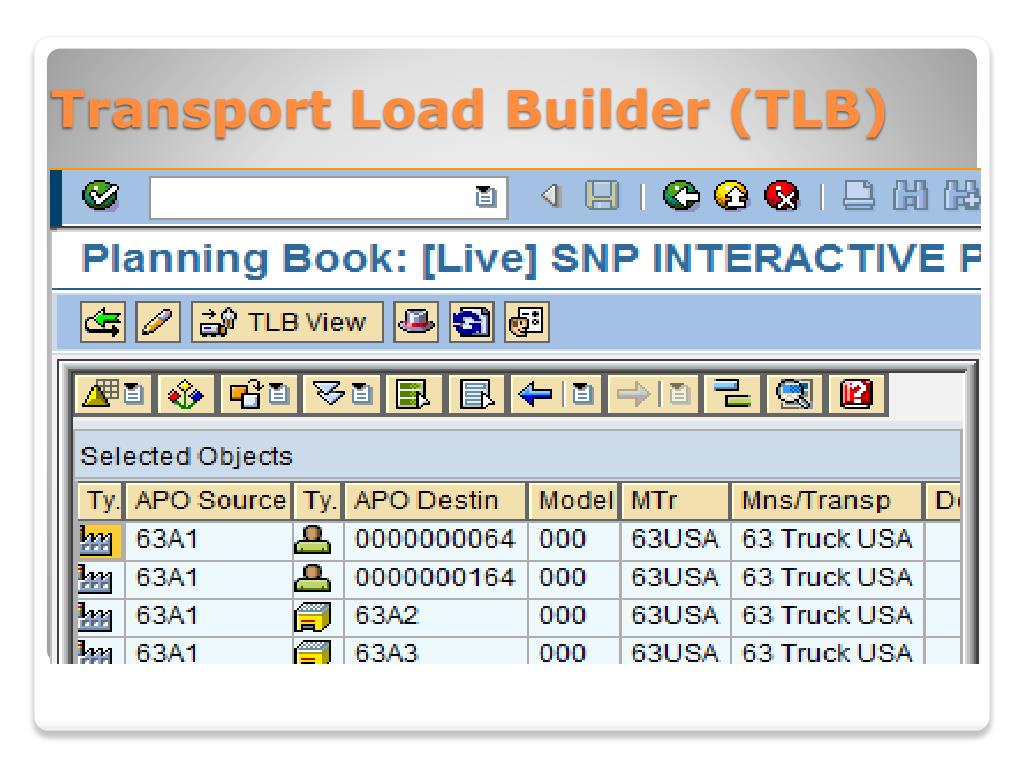The width and height of the screenshot is (1024, 768).
Task: Click the deselect-all table icon
Action: [x=477, y=394]
